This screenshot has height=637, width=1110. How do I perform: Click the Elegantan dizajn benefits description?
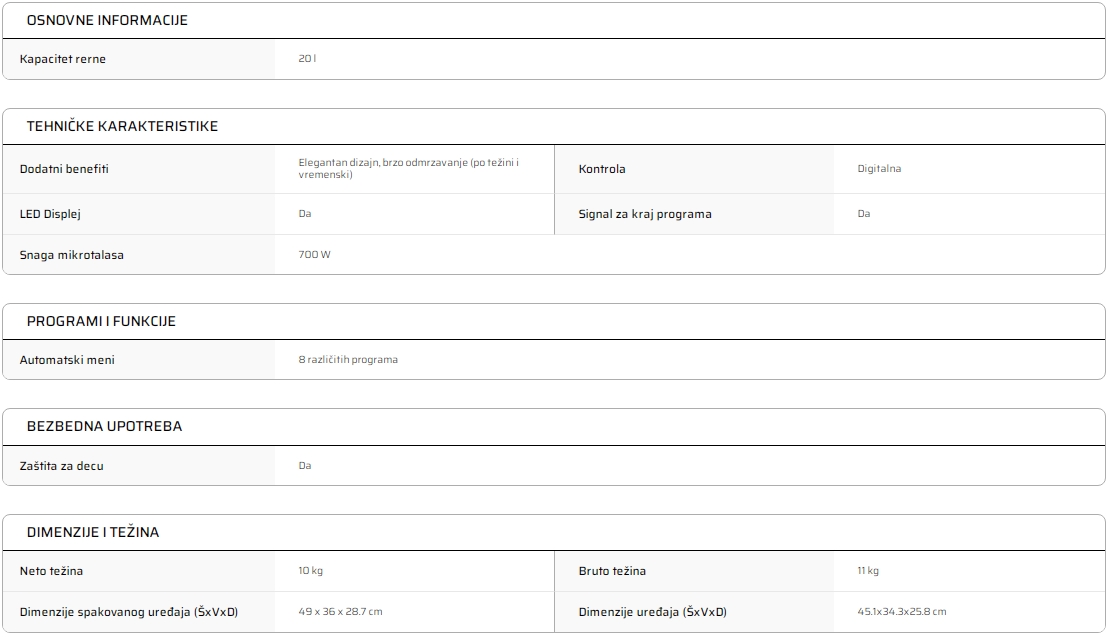(x=408, y=169)
